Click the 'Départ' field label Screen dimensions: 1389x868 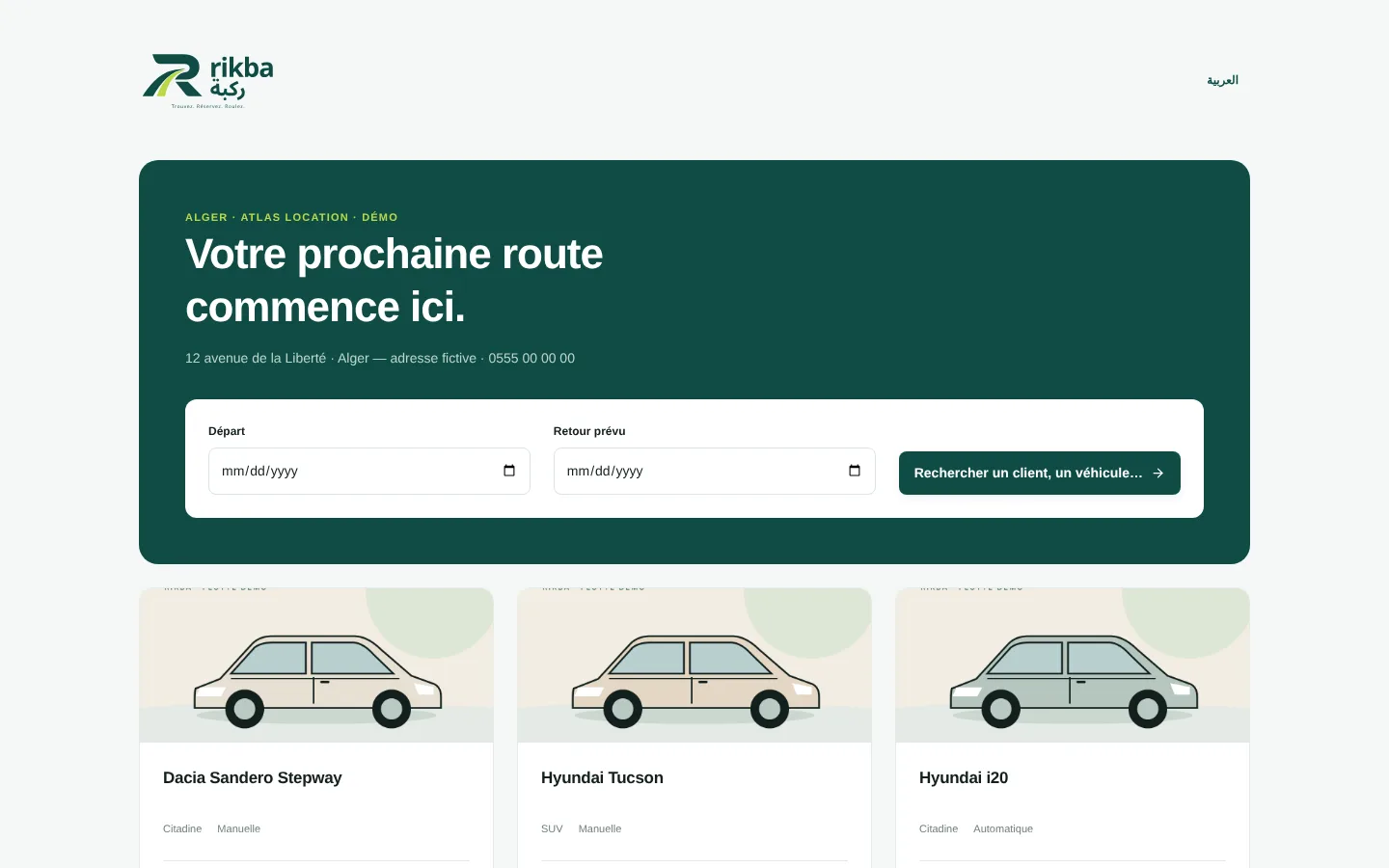(x=227, y=431)
